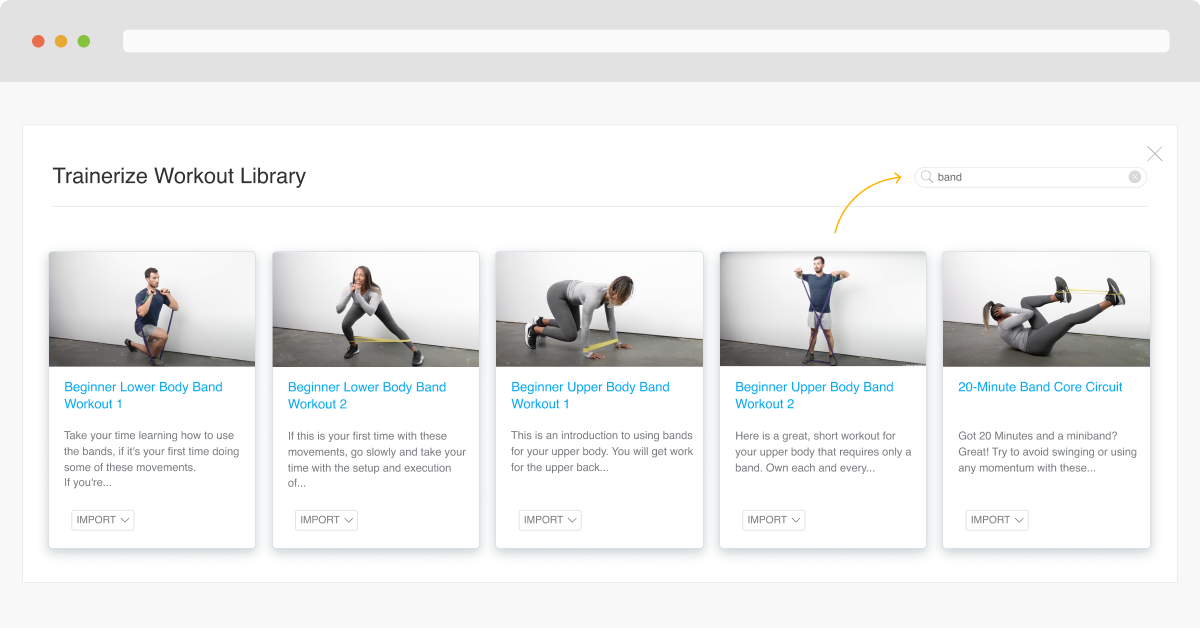Expand Import dropdown for 20-Minute Band Core Circuit
The height and width of the screenshot is (628, 1200).
996,520
